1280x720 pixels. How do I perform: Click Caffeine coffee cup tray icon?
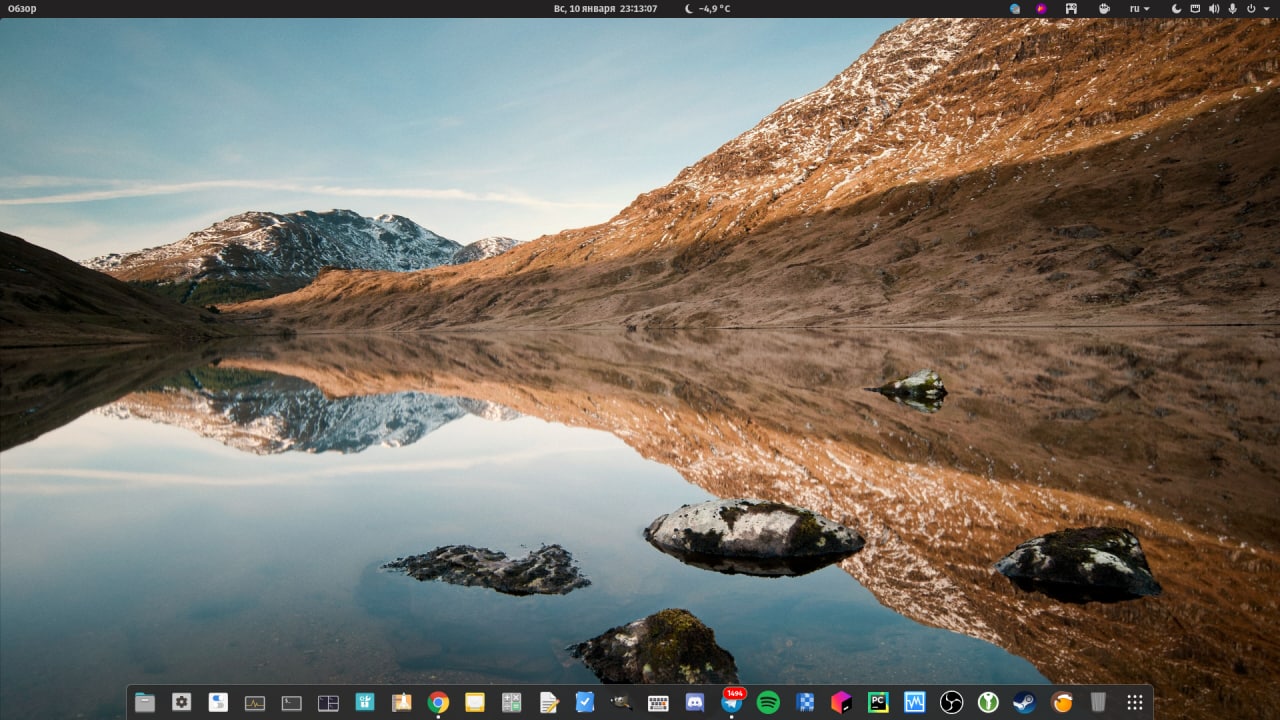1104,8
